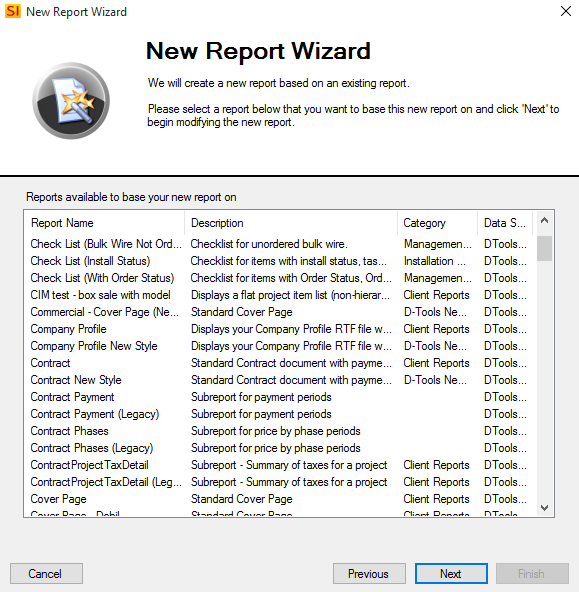The height and width of the screenshot is (592, 579).
Task: Select Contract Payment (Legacy) subreport
Action: (x=279, y=414)
